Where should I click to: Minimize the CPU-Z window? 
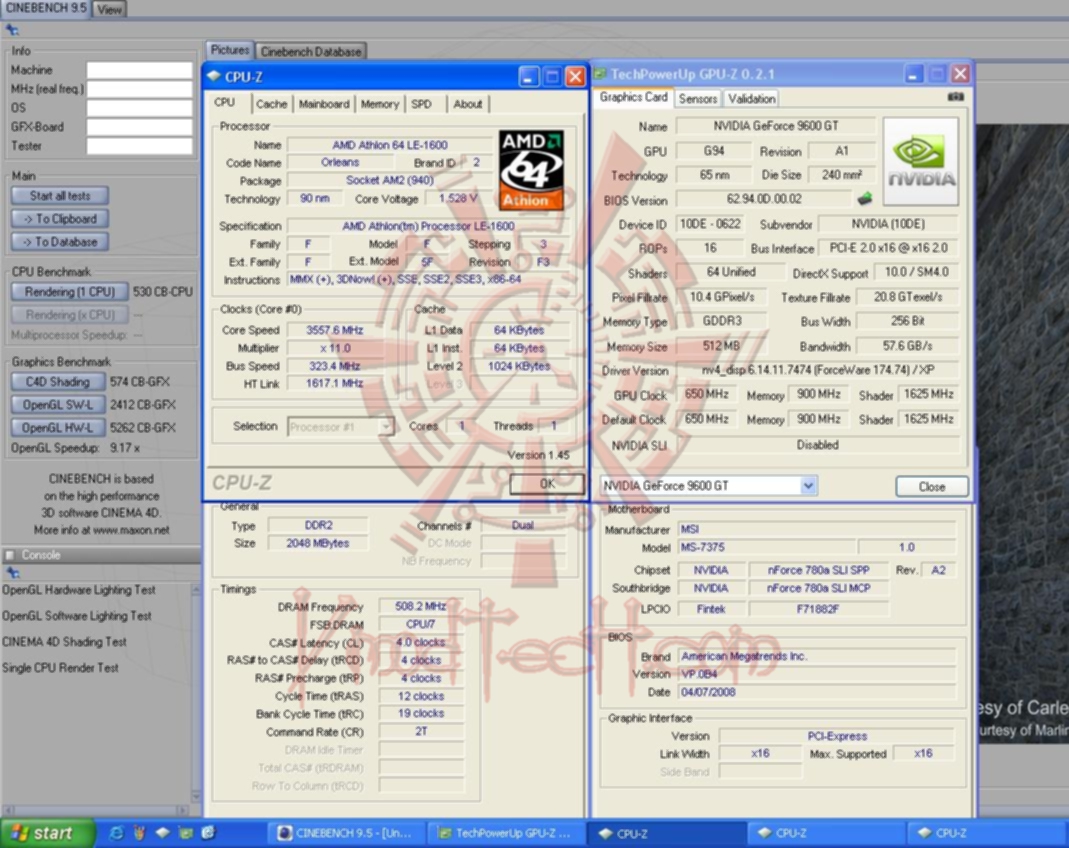point(528,76)
